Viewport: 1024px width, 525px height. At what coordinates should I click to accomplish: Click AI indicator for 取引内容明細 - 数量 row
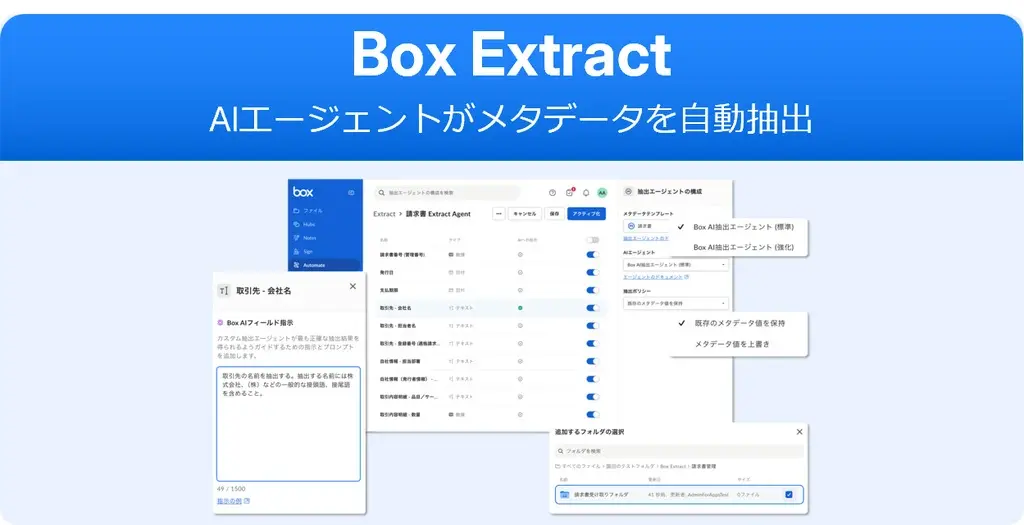tap(520, 415)
